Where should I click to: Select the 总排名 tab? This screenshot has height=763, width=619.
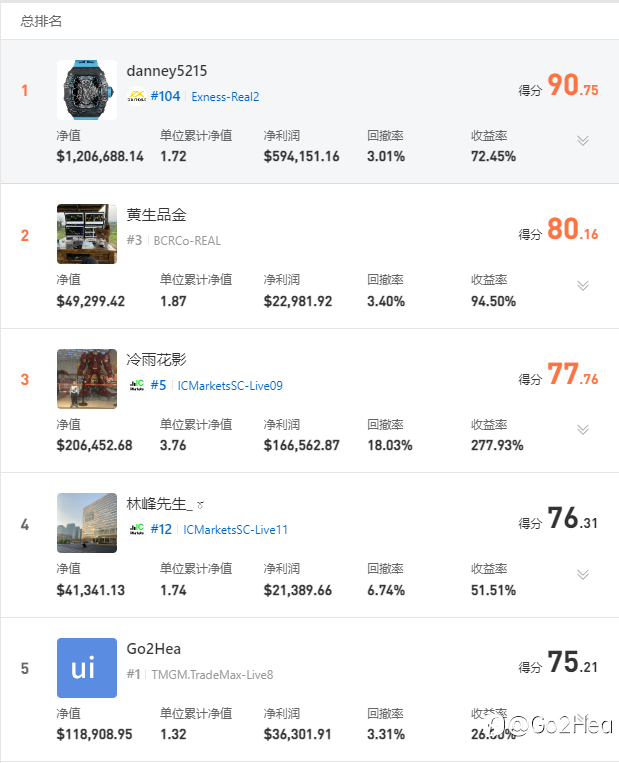(x=41, y=20)
